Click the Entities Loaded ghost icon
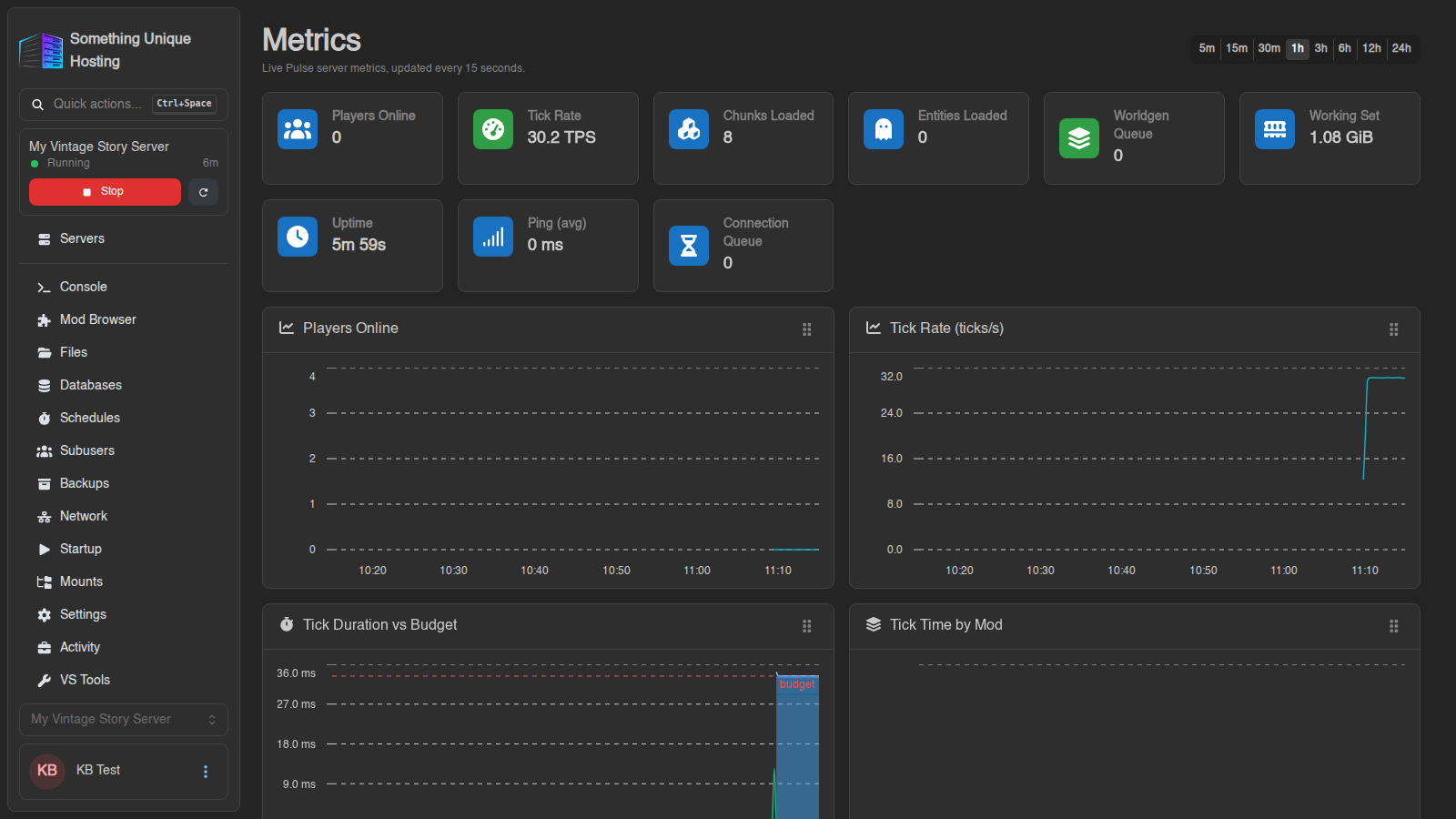1456x819 pixels. point(884,129)
